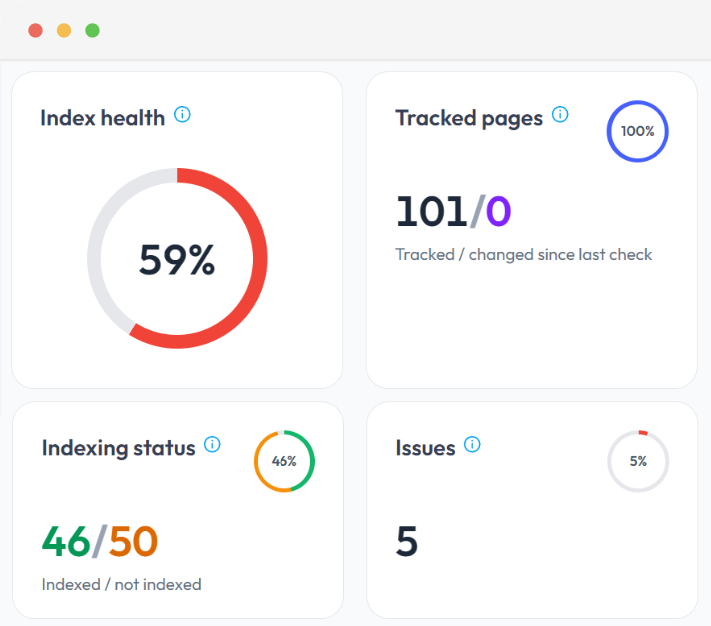Open the Indexing status info icon
Viewport: 711px width, 626px height.
point(212,444)
